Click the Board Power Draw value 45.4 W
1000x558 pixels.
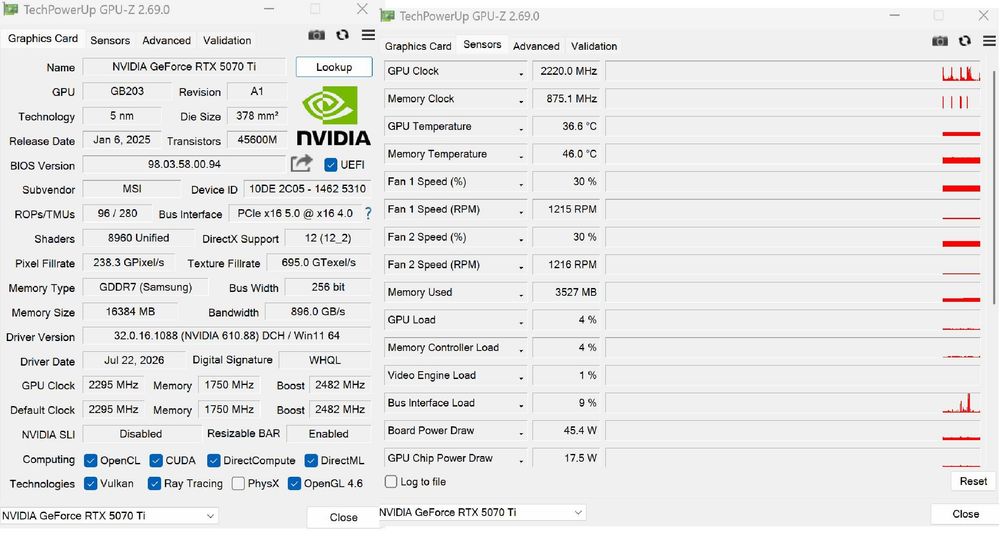pyautogui.click(x=566, y=430)
